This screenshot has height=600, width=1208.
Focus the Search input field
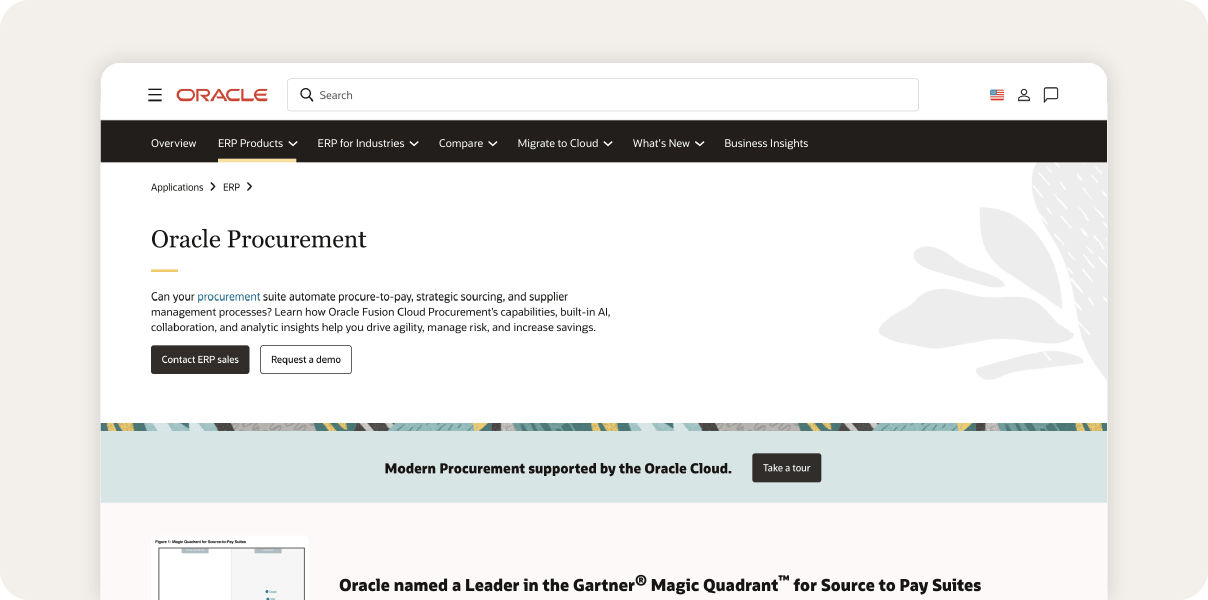pyautogui.click(x=603, y=95)
